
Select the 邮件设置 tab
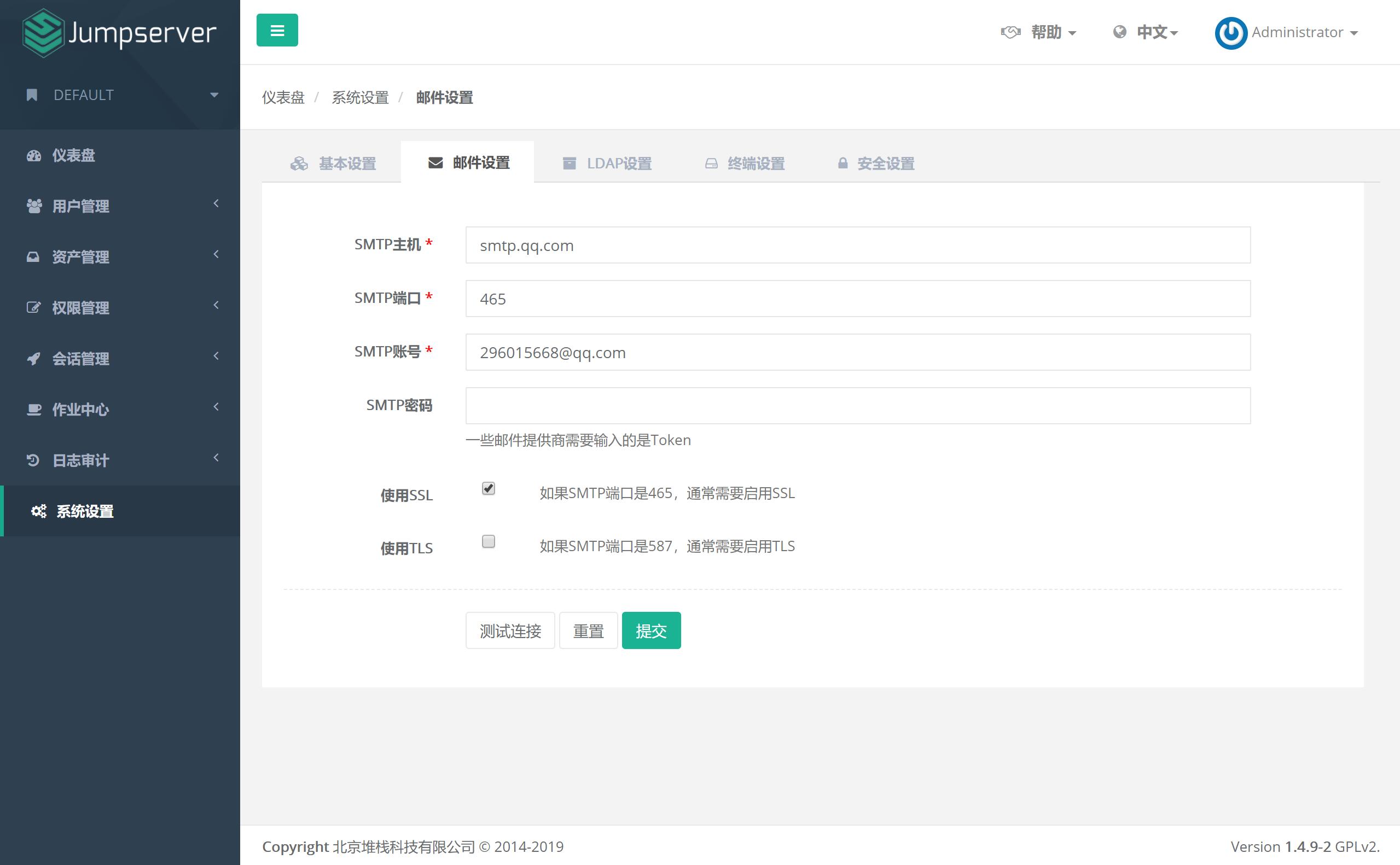pyautogui.click(x=468, y=163)
